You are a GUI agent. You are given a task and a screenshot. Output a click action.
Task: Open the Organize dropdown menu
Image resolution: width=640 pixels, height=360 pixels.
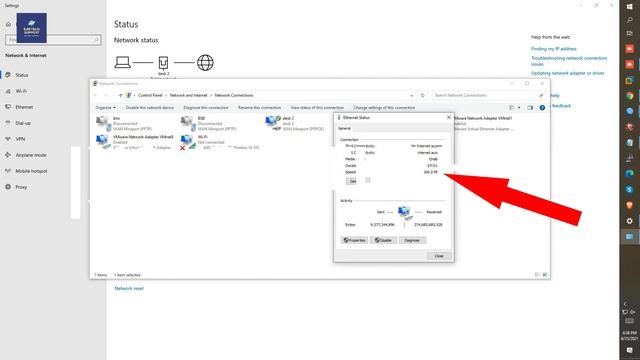tap(106, 108)
